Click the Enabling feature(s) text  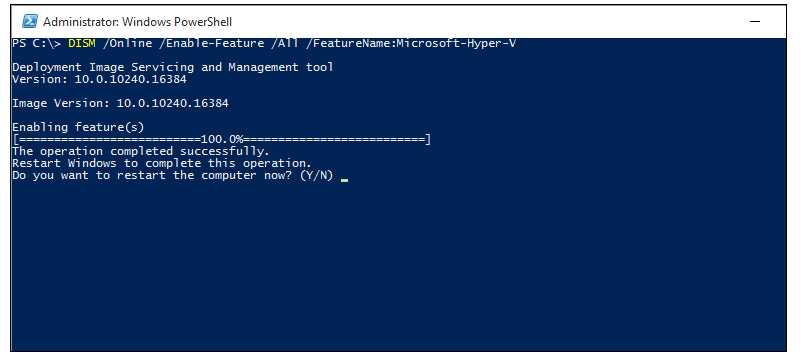(78, 127)
